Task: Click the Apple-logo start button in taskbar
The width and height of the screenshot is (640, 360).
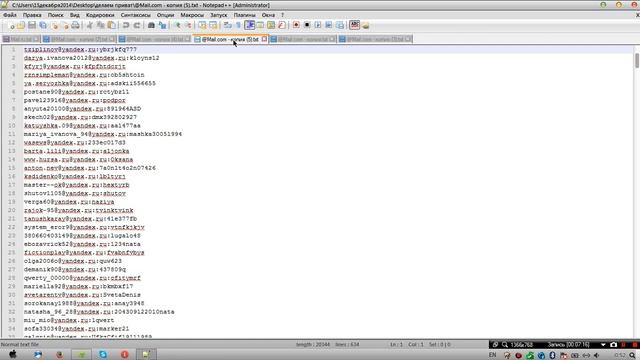Action: coord(13,354)
